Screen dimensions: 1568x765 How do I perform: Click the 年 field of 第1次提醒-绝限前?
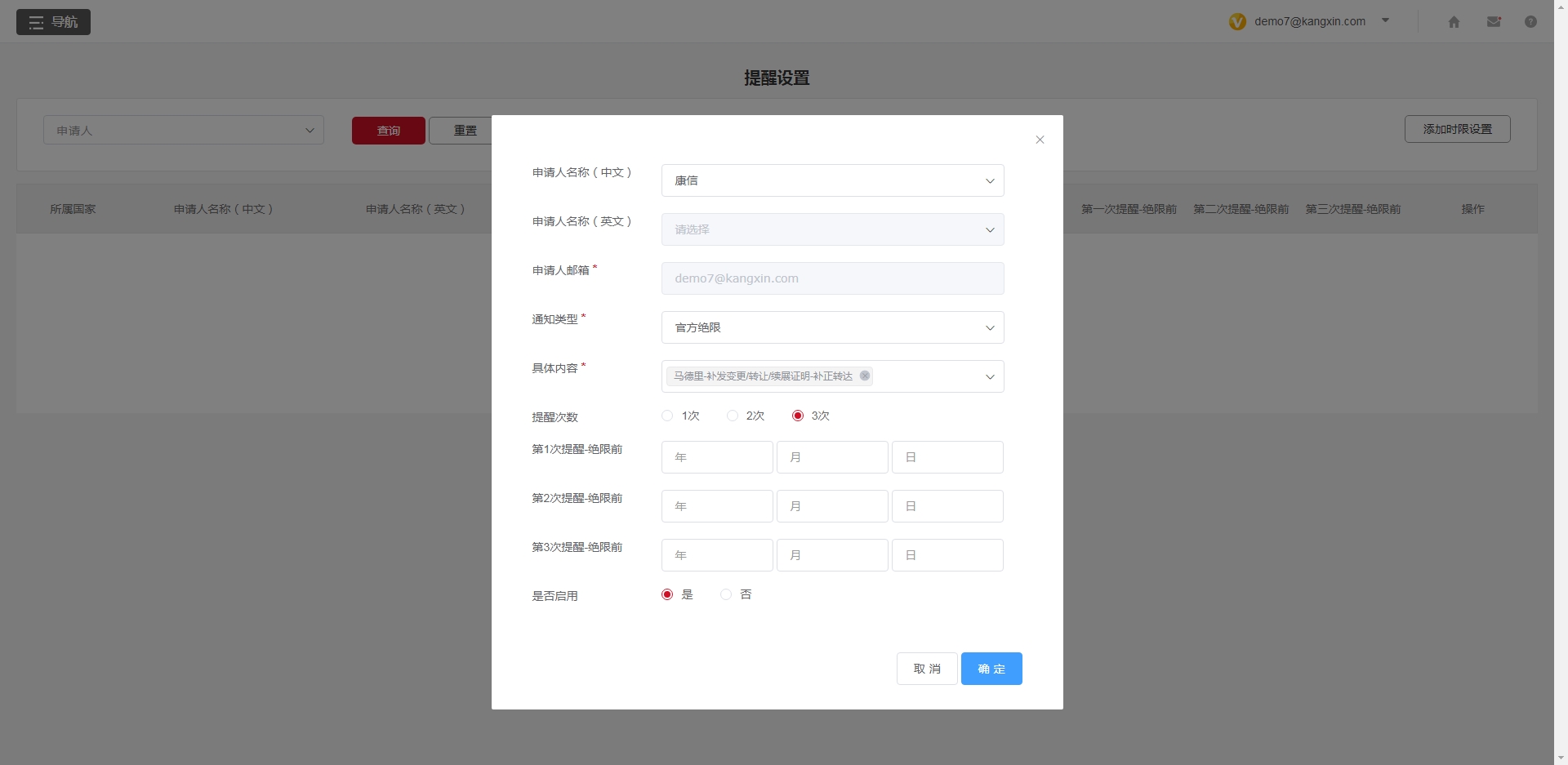716,457
